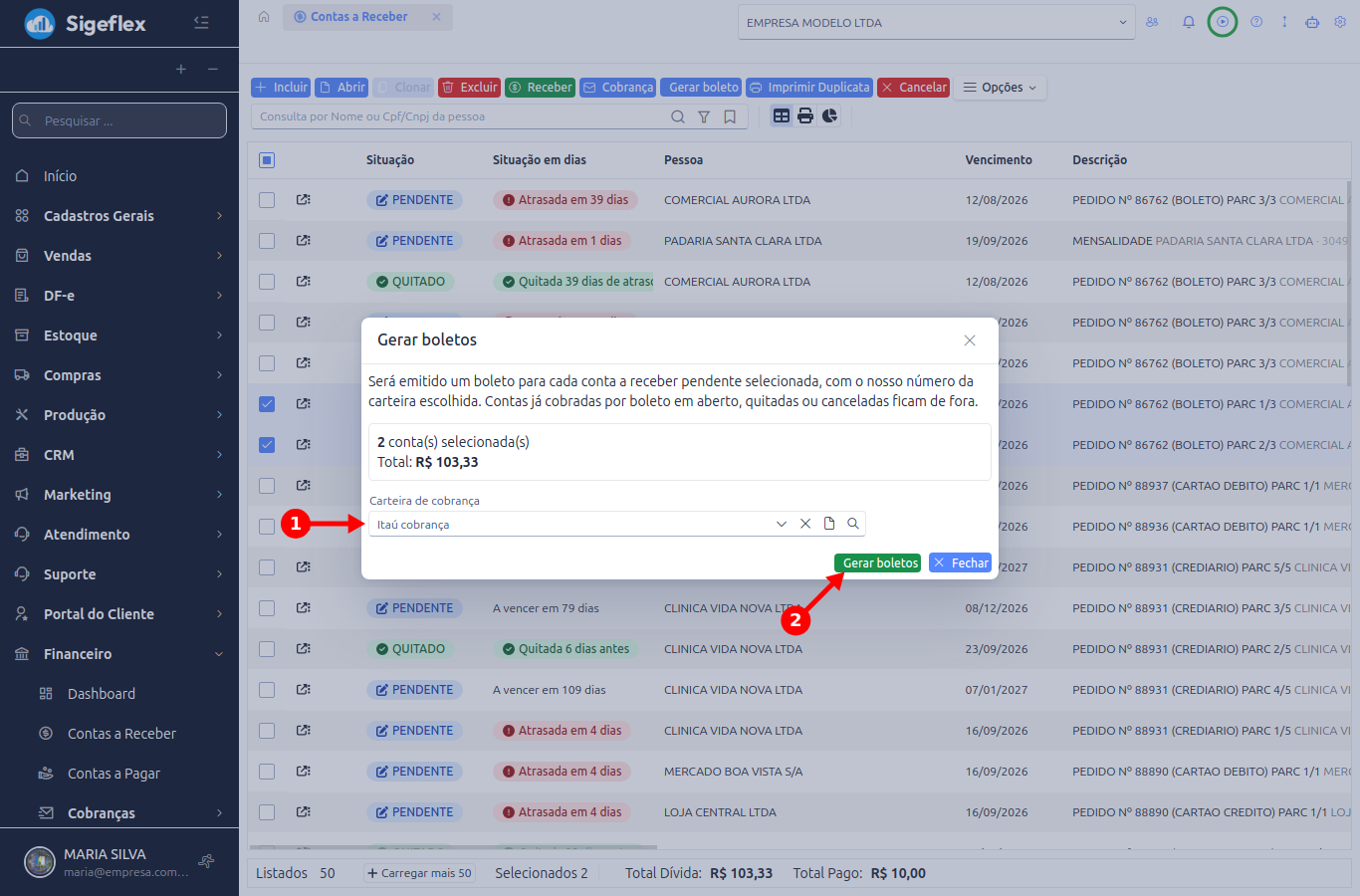Click the green Receber button
The image size is (1360, 896).
pos(540,88)
